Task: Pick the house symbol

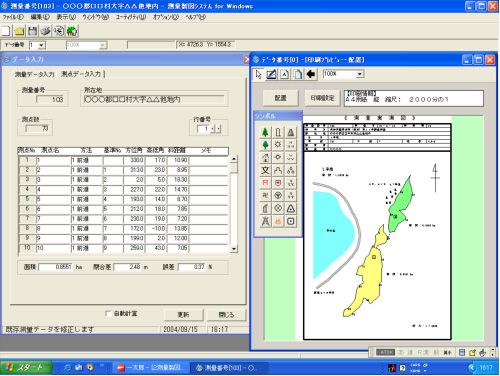Action: 265,158
